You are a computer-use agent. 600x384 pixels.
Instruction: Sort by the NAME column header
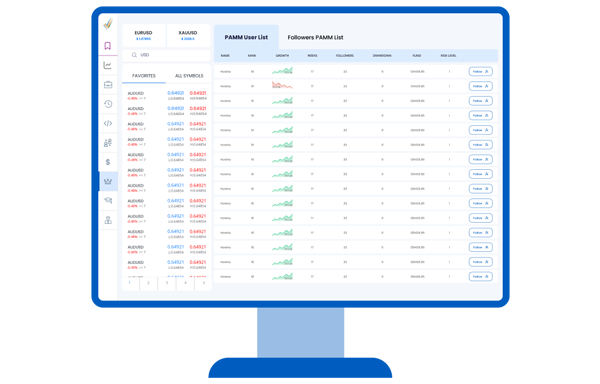225,56
